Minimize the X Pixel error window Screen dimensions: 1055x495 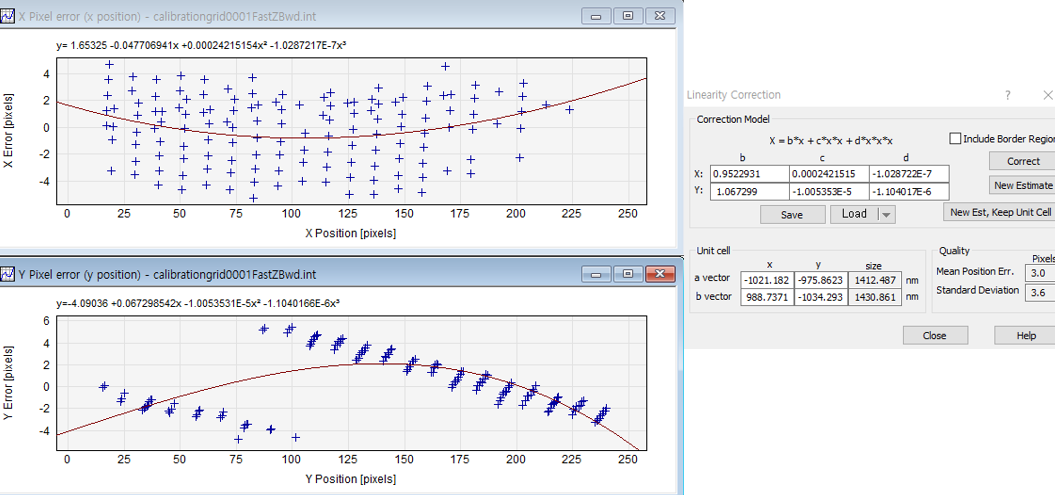[597, 15]
